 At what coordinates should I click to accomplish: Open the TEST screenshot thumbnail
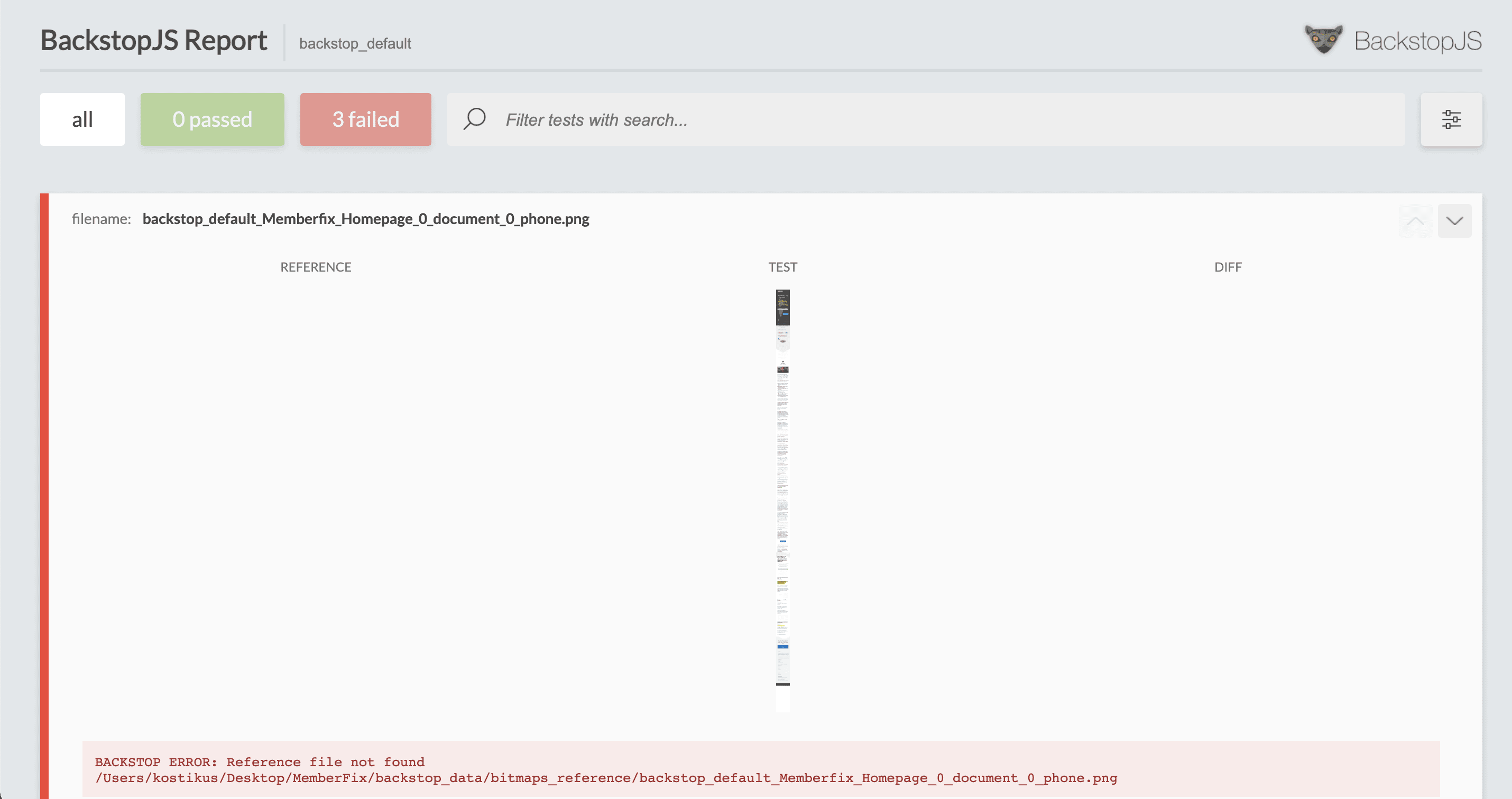coord(782,500)
